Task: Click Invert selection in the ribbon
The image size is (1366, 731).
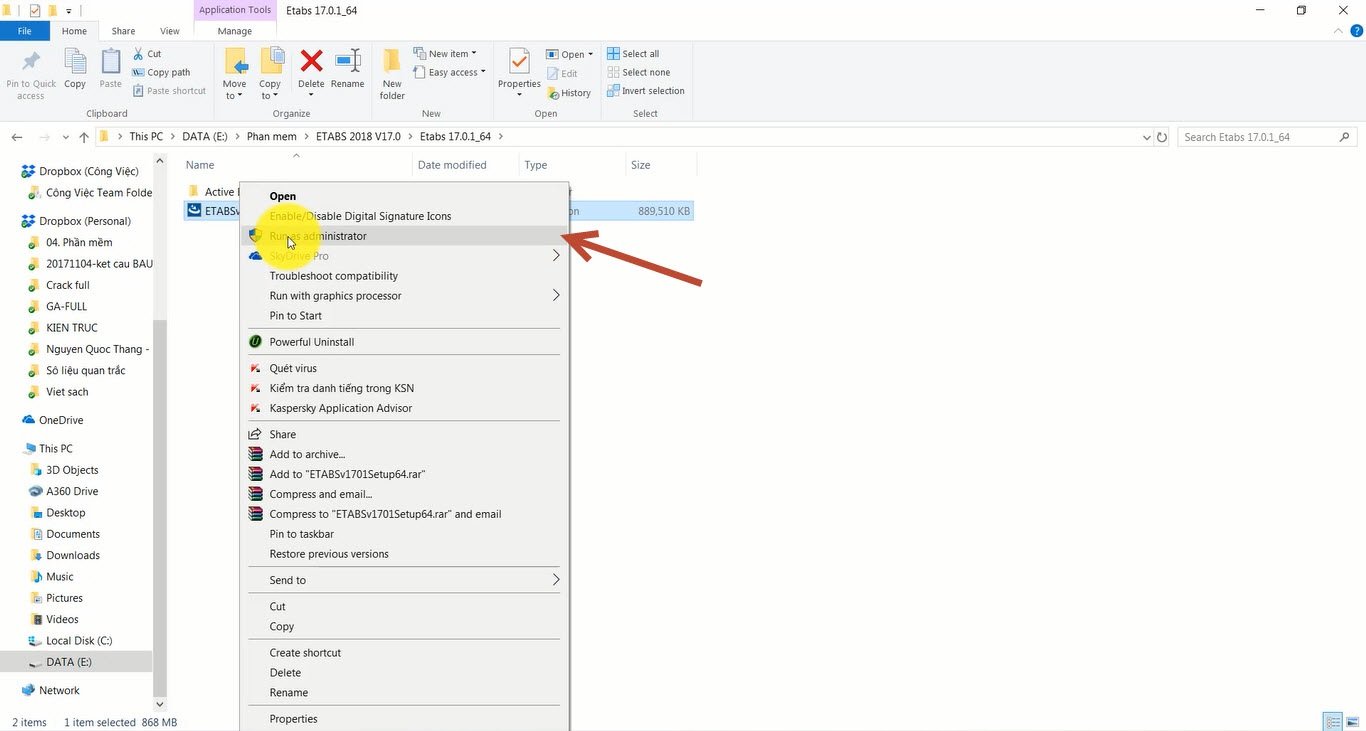Action: point(645,91)
